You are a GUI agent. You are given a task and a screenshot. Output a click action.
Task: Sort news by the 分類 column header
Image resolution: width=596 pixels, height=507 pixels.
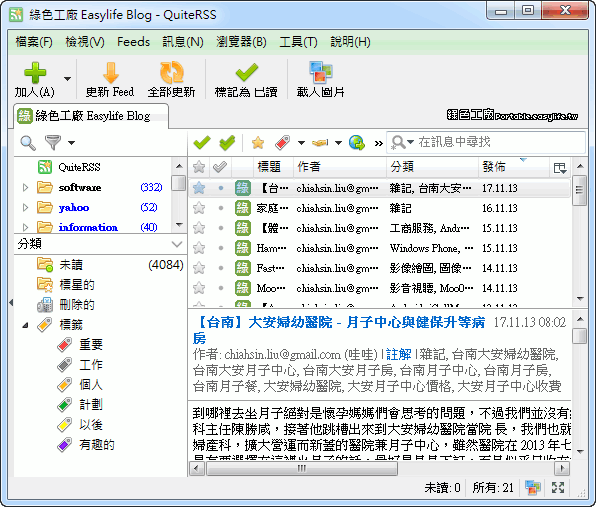[x=432, y=167]
